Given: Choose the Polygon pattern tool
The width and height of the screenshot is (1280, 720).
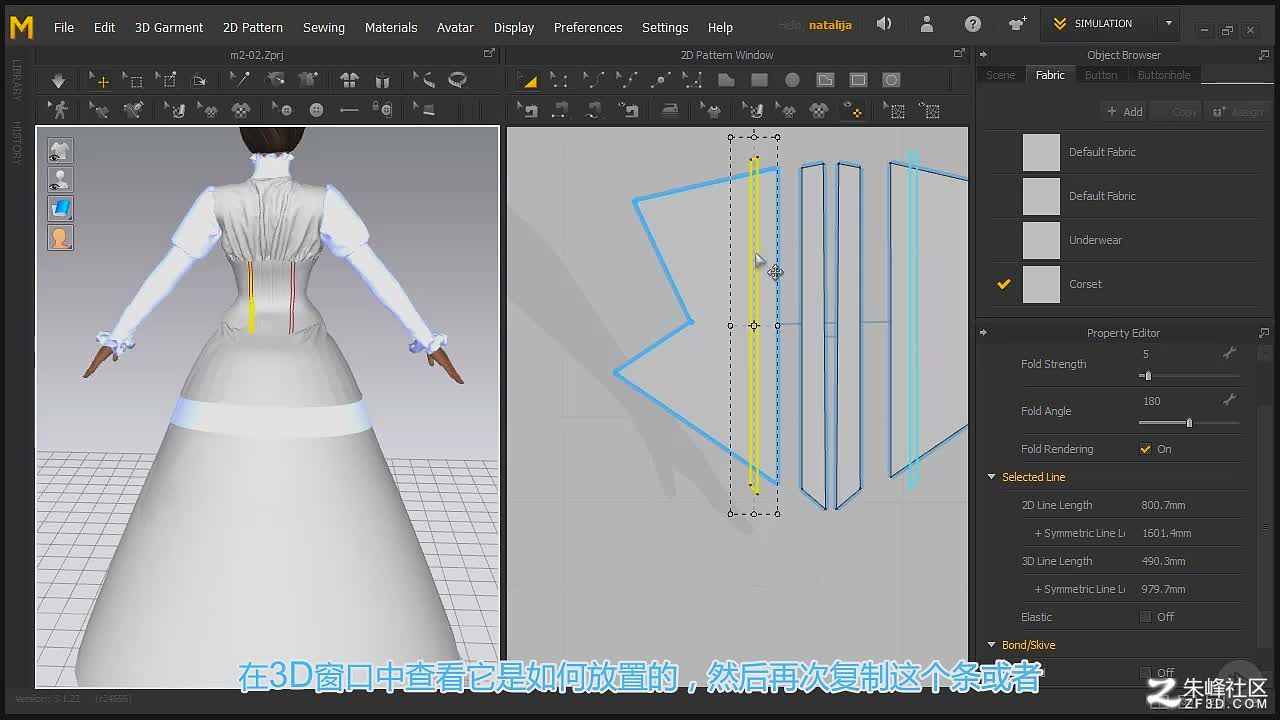Looking at the screenshot, I should coord(726,80).
